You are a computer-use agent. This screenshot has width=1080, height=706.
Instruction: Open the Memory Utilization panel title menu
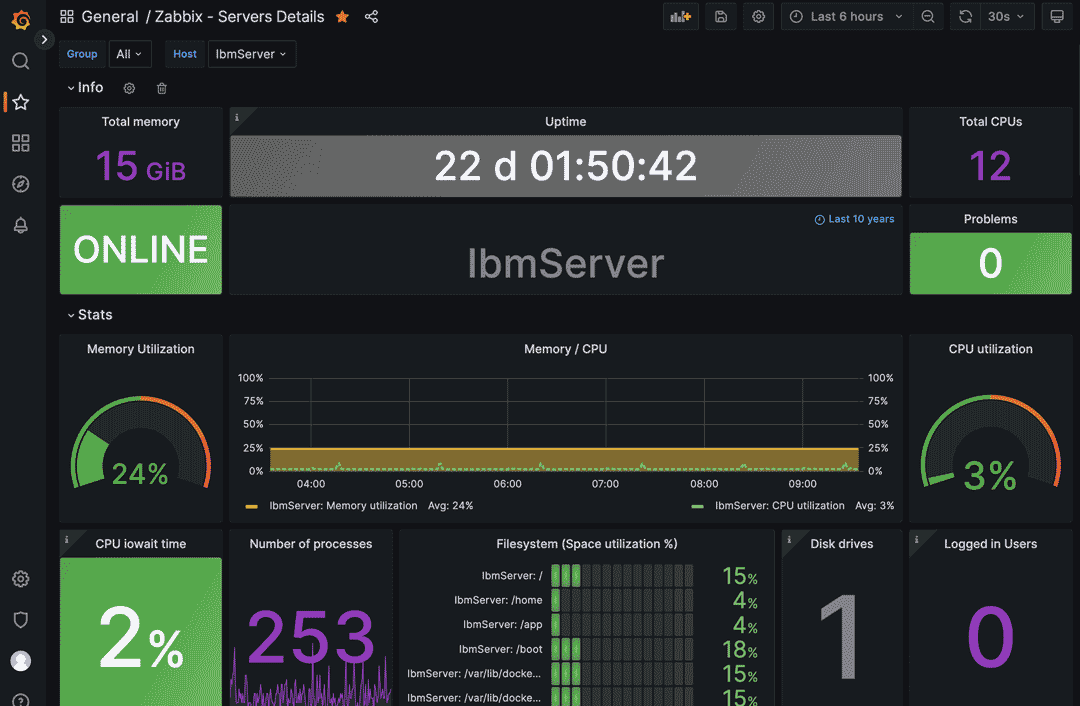[x=141, y=349]
